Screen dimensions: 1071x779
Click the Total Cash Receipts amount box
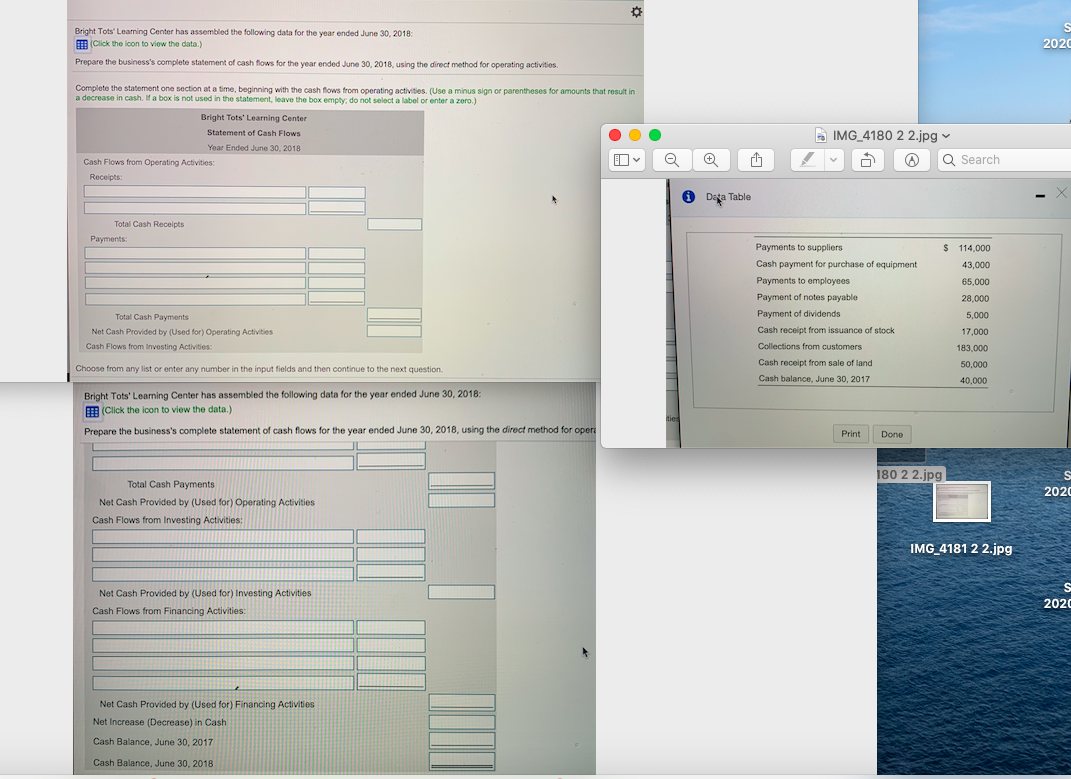[394, 224]
